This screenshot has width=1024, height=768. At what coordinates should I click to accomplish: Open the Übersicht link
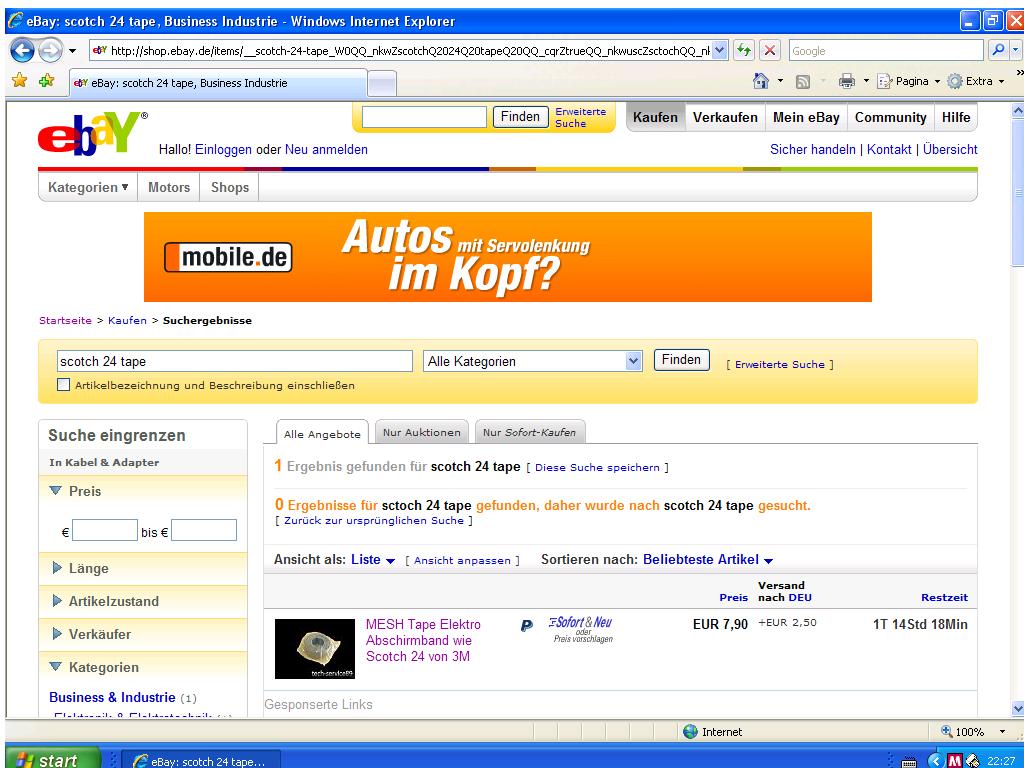tap(950, 150)
